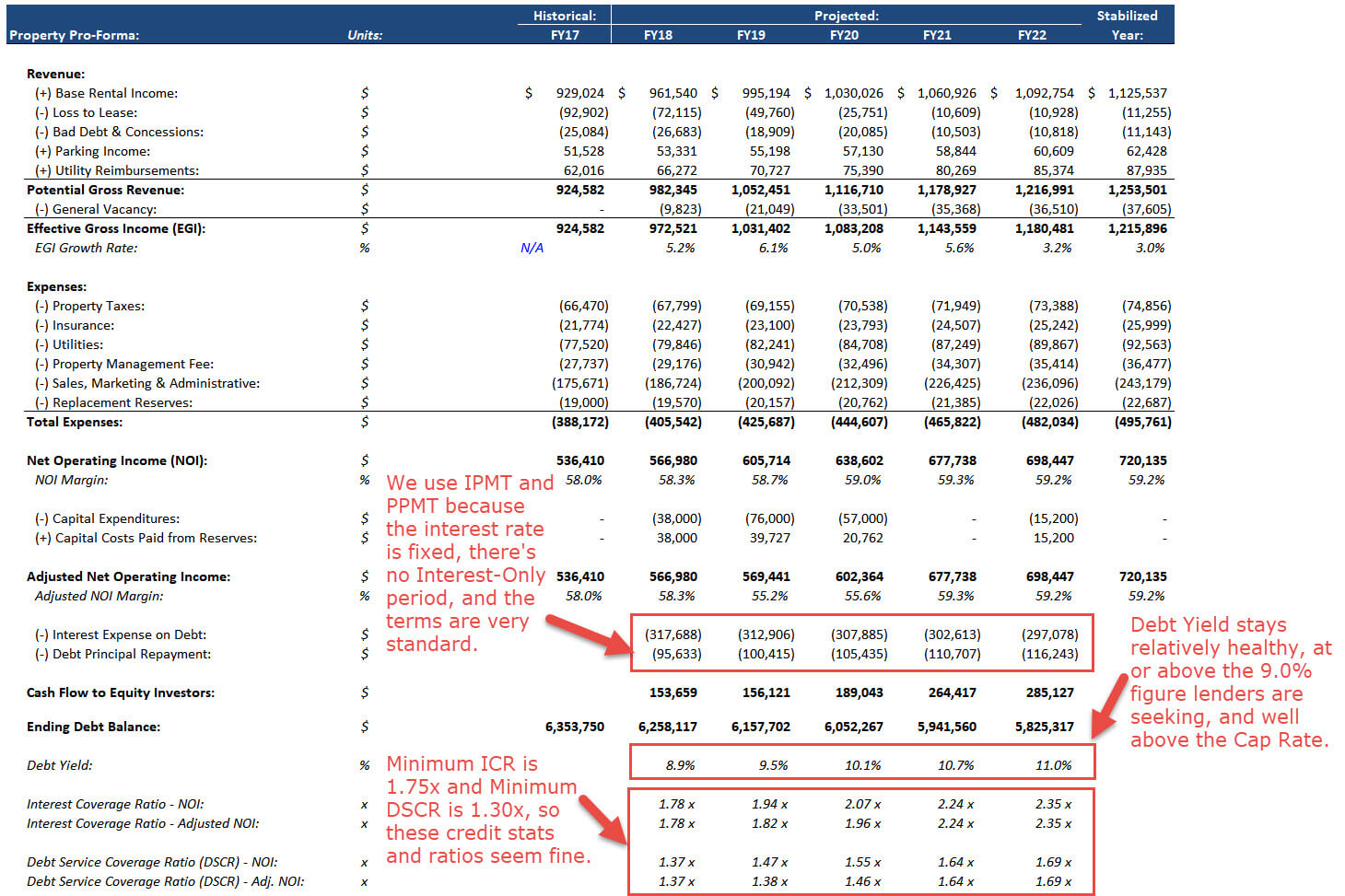This screenshot has height=896, width=1345.
Task: Select the 'Projected:' header label
Action: coord(847,16)
